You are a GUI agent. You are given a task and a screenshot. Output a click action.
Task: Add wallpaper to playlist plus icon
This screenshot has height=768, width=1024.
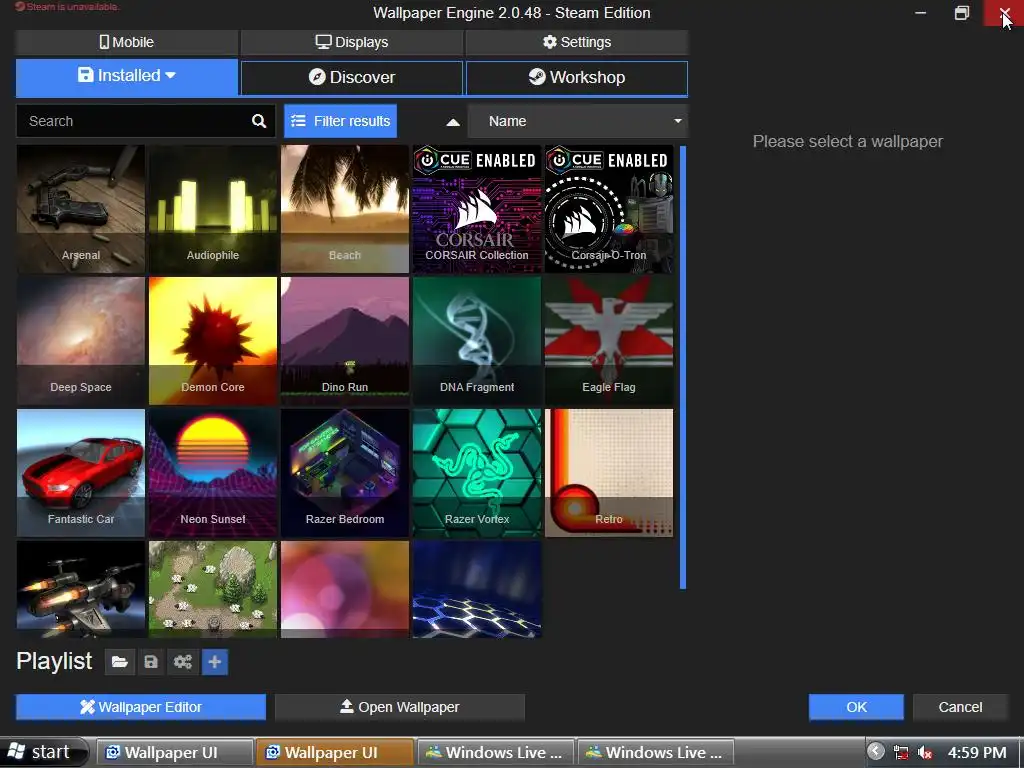pos(215,662)
